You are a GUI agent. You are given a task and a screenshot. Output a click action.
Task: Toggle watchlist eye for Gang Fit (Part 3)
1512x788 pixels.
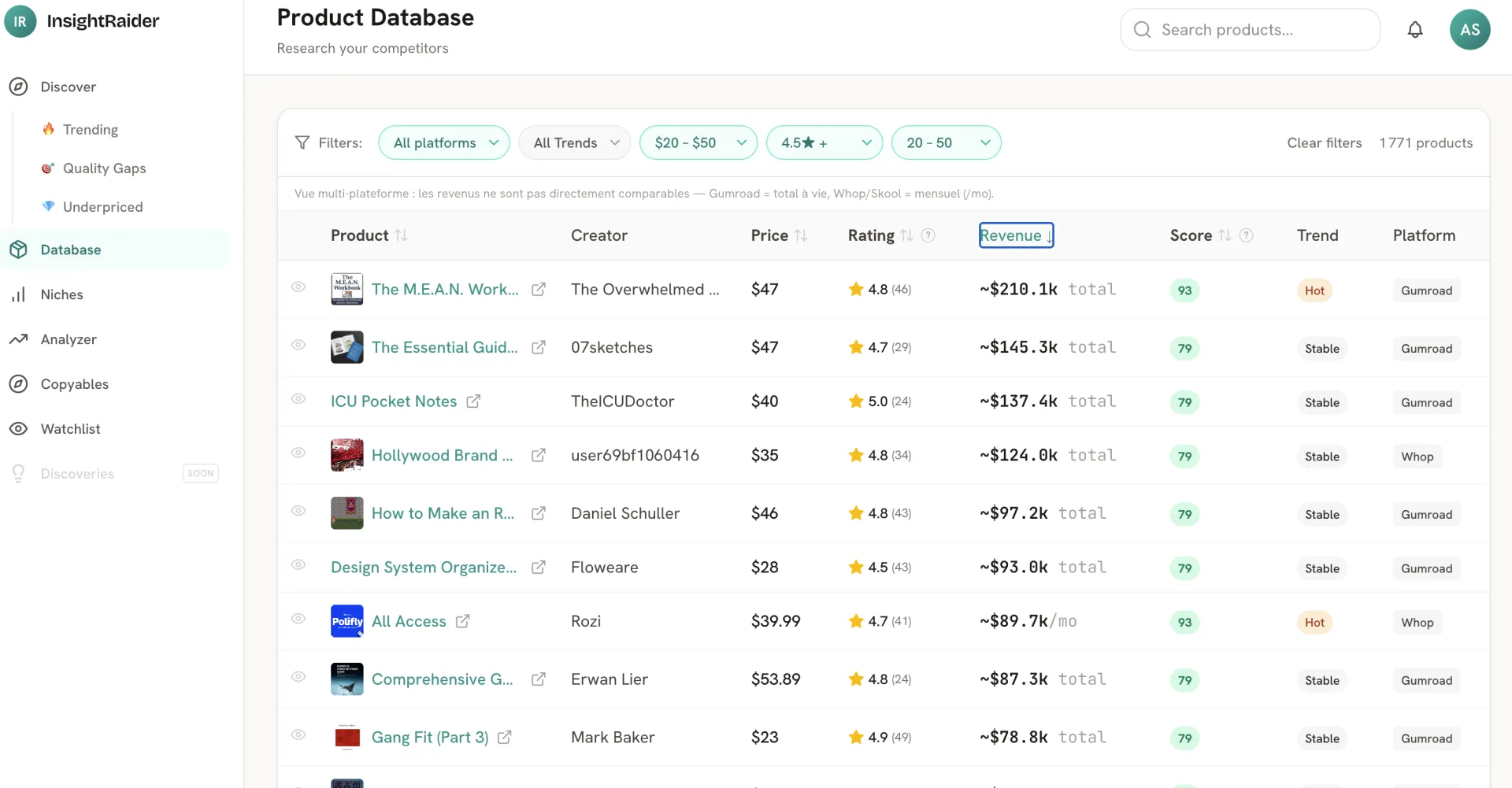pyautogui.click(x=298, y=734)
